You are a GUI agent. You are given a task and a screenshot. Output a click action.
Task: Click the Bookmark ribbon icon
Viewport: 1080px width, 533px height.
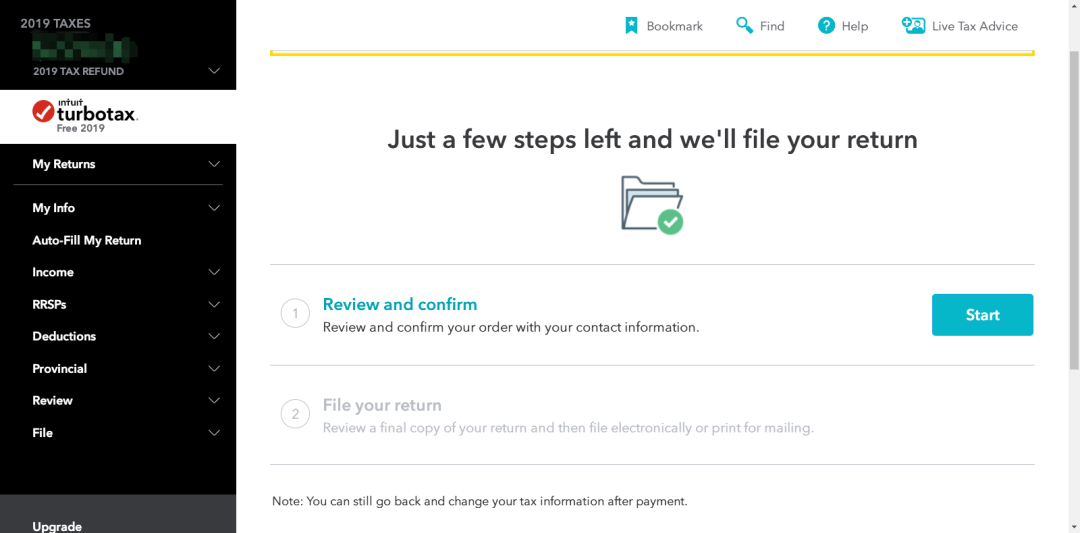tap(631, 26)
